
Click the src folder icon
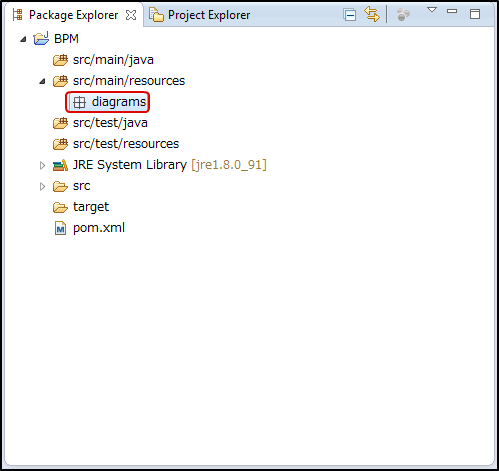60,186
